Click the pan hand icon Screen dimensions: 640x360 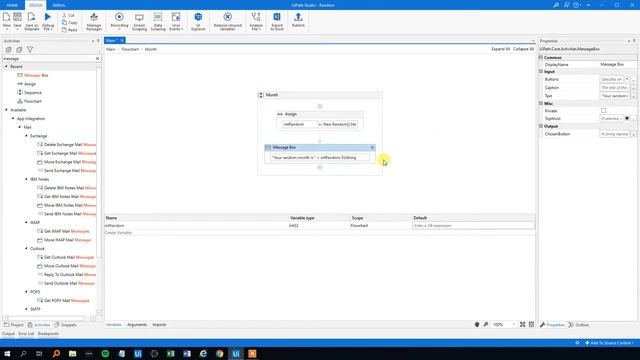click(477, 324)
